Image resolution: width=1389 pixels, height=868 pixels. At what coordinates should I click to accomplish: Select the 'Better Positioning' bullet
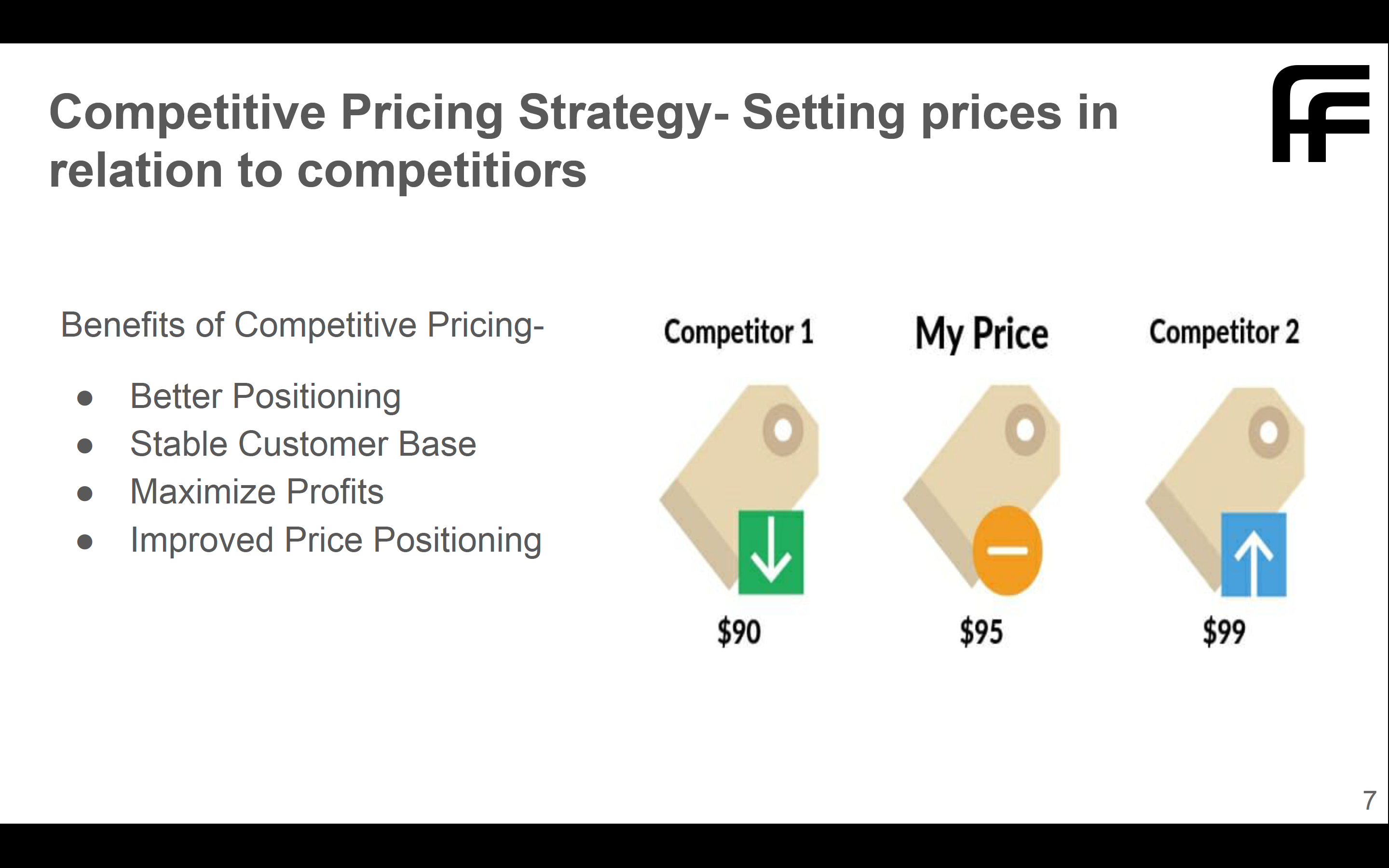pos(265,396)
